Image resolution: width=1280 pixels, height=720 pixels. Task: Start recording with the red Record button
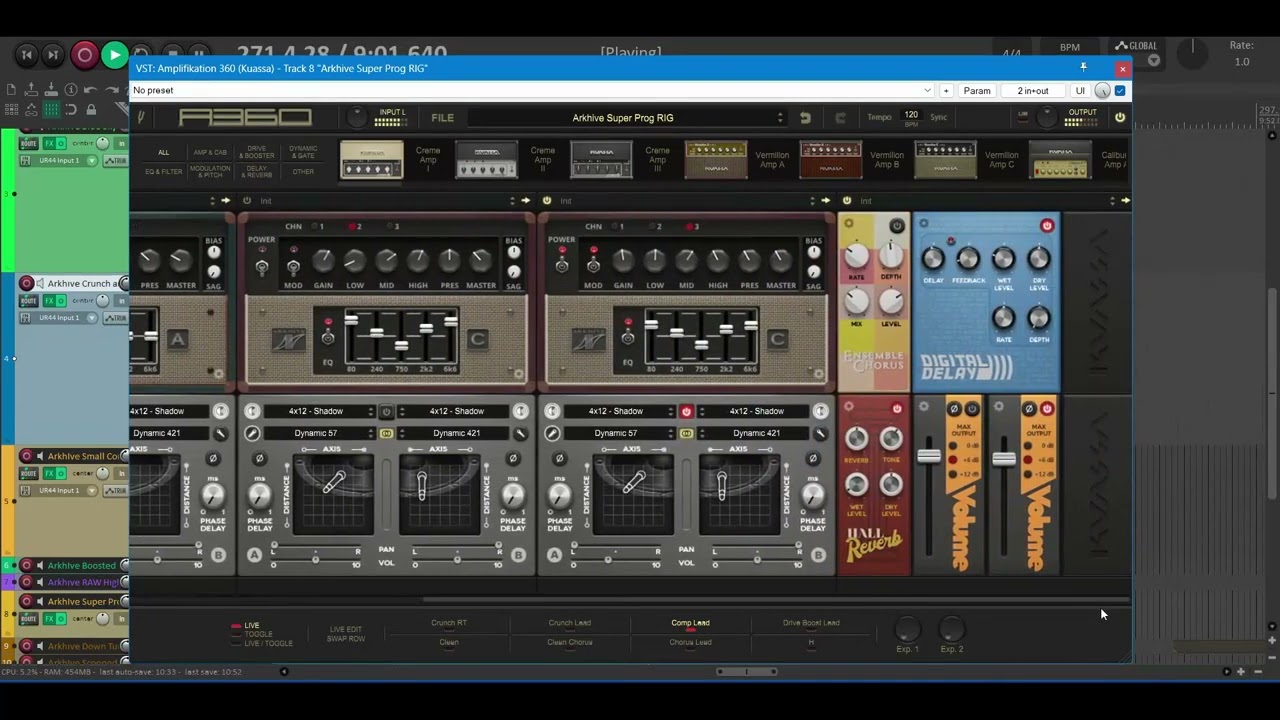pos(84,55)
